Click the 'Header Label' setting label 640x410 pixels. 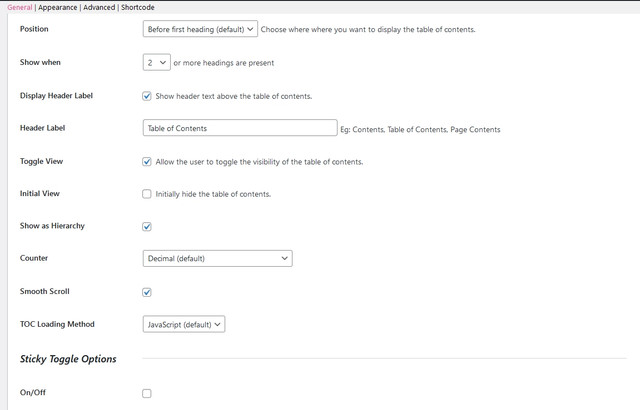42,128
